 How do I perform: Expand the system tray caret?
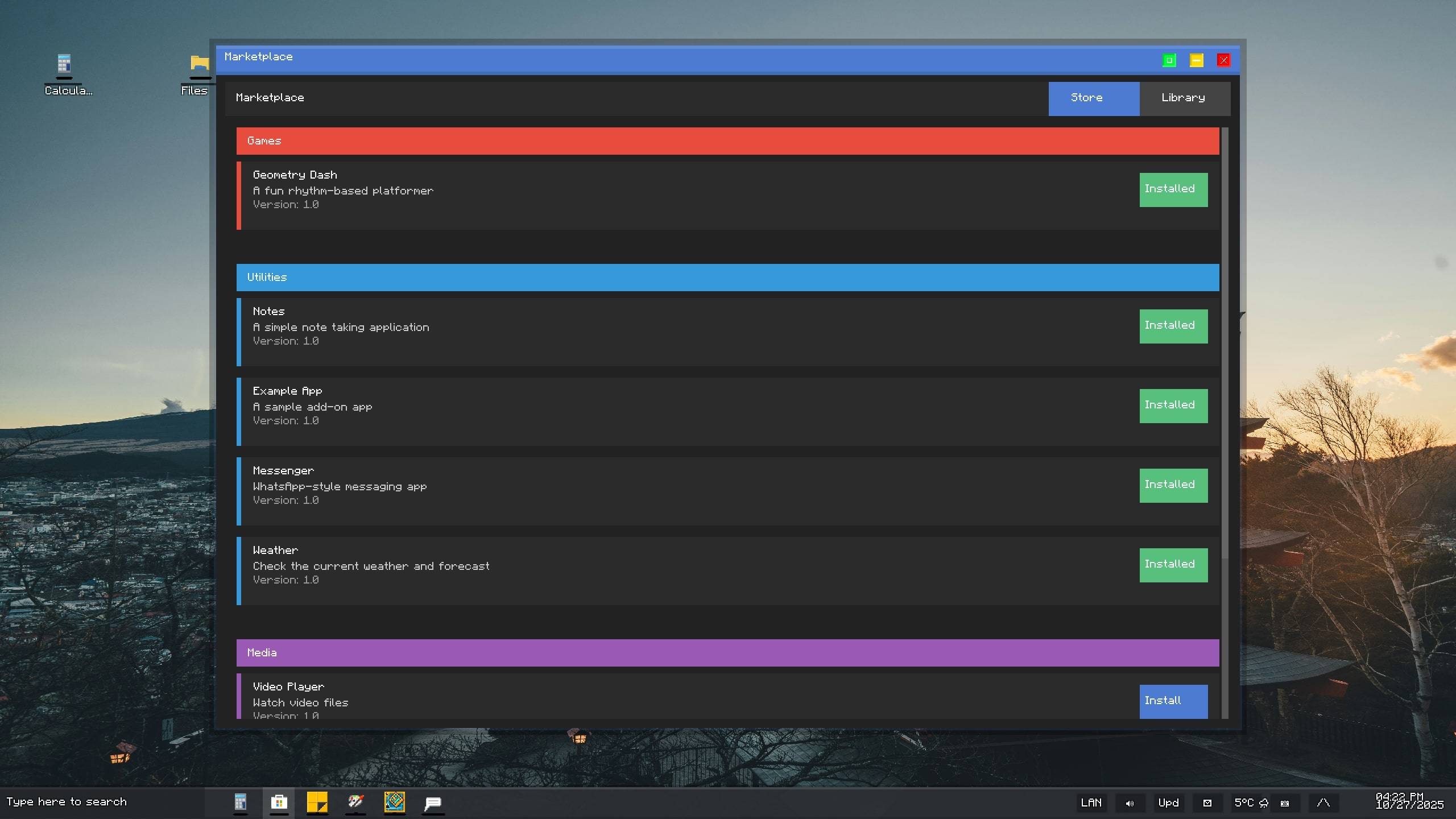[x=1323, y=803]
